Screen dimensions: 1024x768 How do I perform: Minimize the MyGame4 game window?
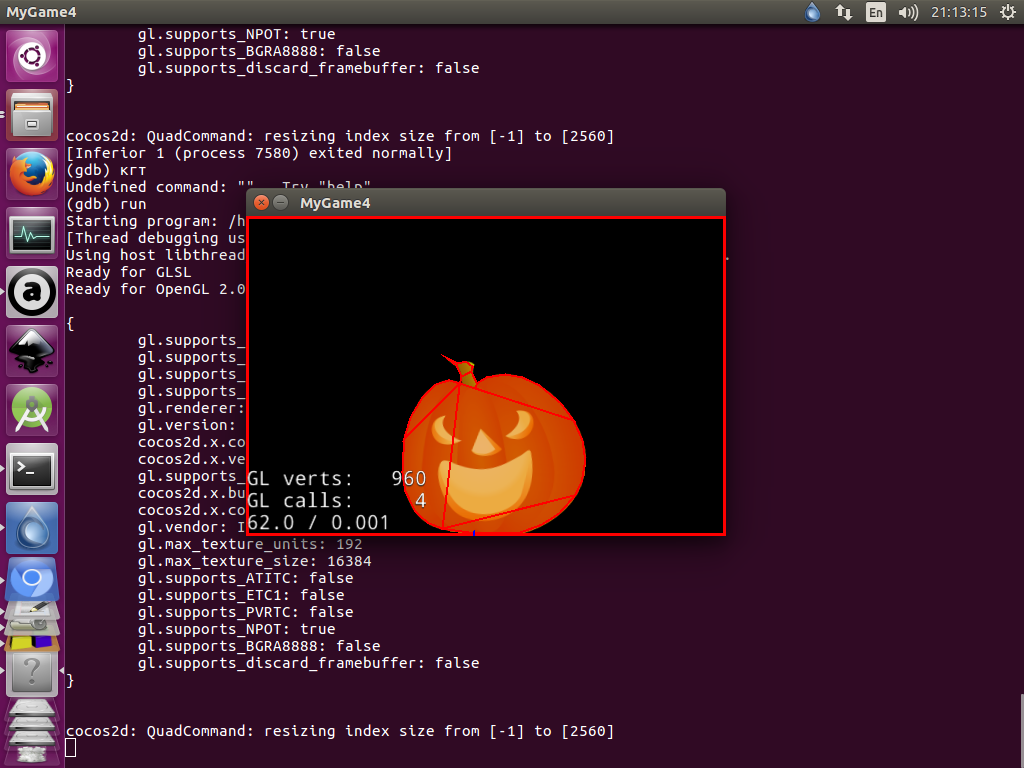[281, 202]
